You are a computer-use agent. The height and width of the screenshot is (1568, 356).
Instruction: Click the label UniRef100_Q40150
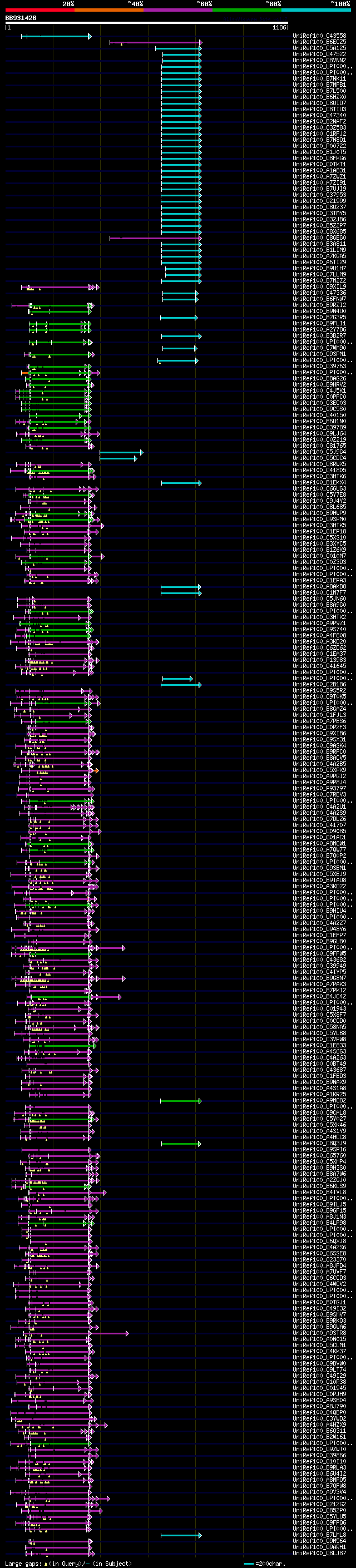(319, 415)
